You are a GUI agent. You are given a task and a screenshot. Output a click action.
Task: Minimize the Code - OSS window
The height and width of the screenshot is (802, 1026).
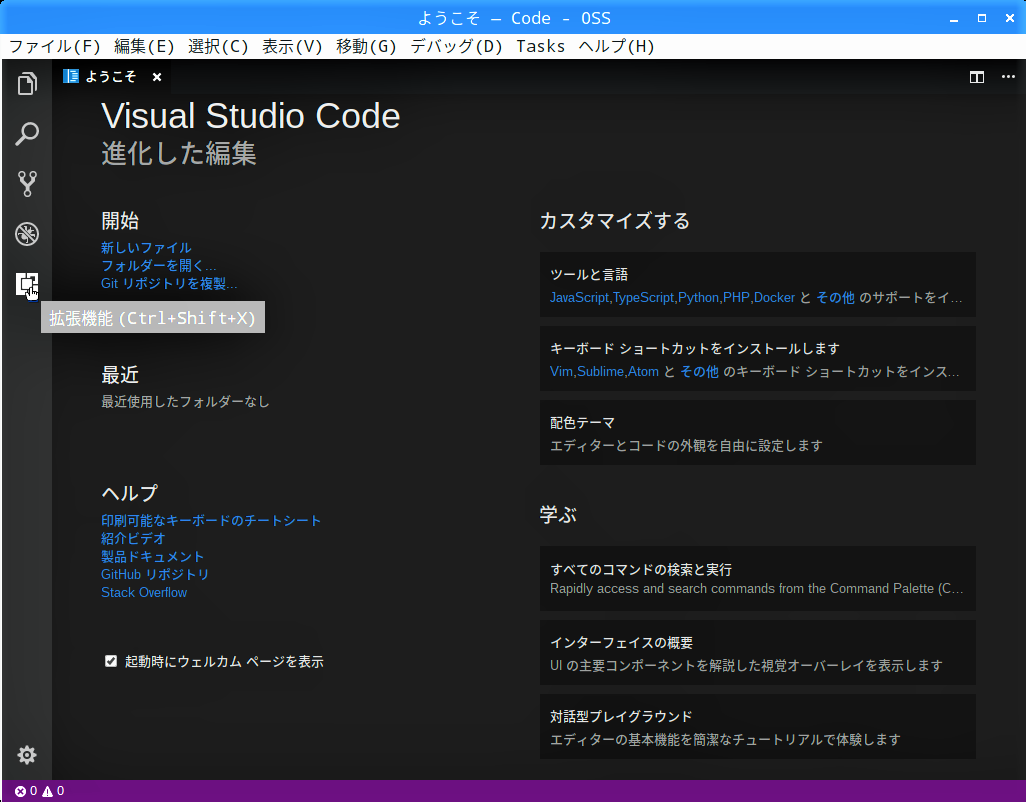[954, 19]
